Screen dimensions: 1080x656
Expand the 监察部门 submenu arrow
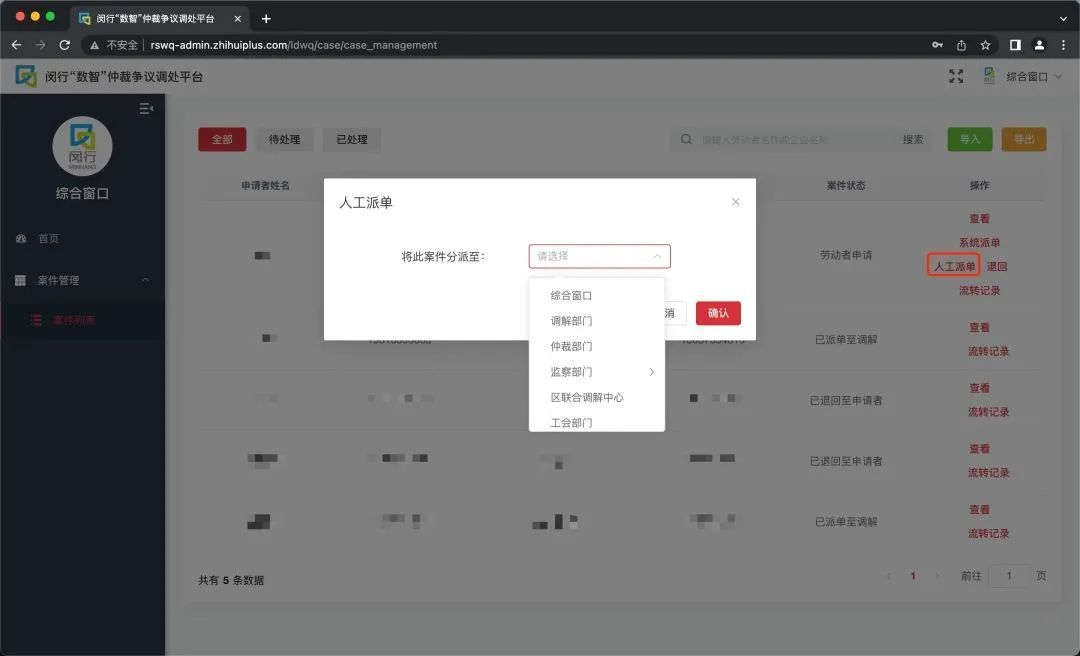(x=652, y=372)
